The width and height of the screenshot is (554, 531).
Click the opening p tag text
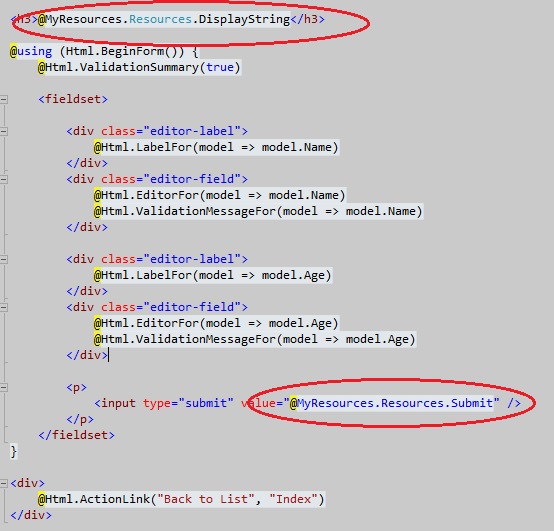(x=76, y=388)
